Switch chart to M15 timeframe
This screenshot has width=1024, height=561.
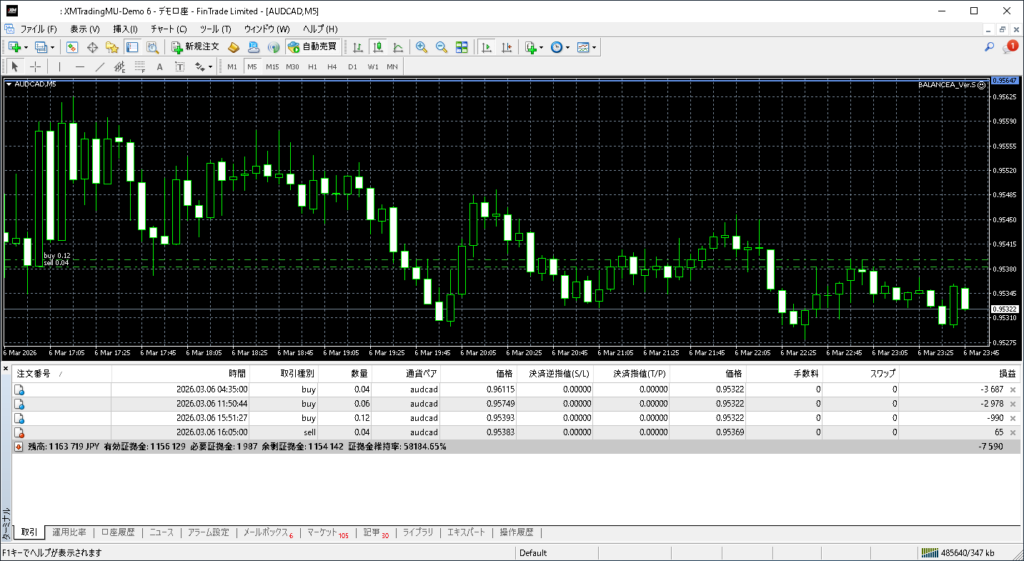[x=272, y=66]
